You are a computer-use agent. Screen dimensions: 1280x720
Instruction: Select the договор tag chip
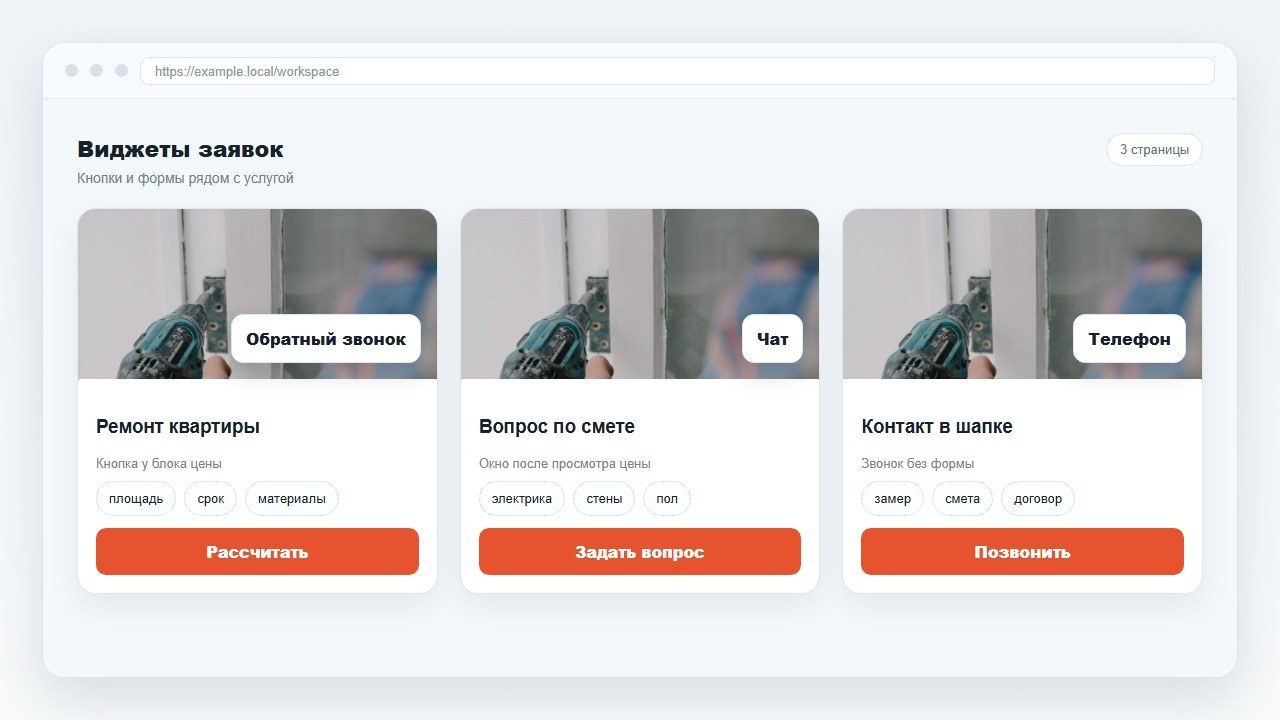click(1038, 498)
